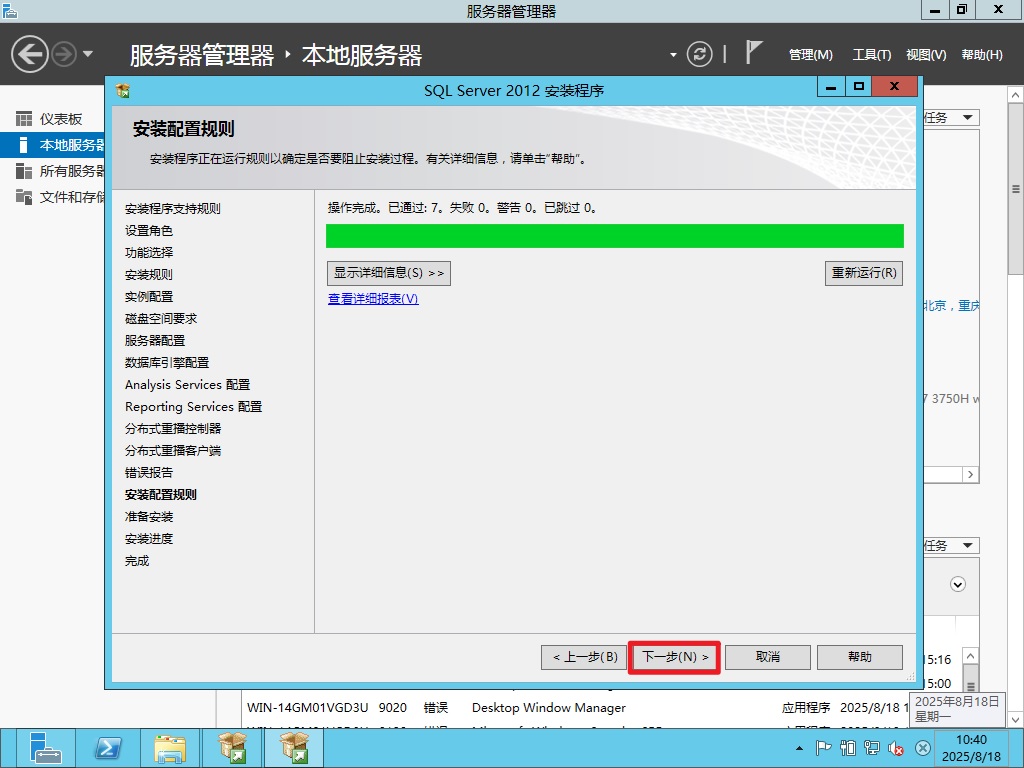Click the Server Manager forward arrow button

tap(64, 54)
